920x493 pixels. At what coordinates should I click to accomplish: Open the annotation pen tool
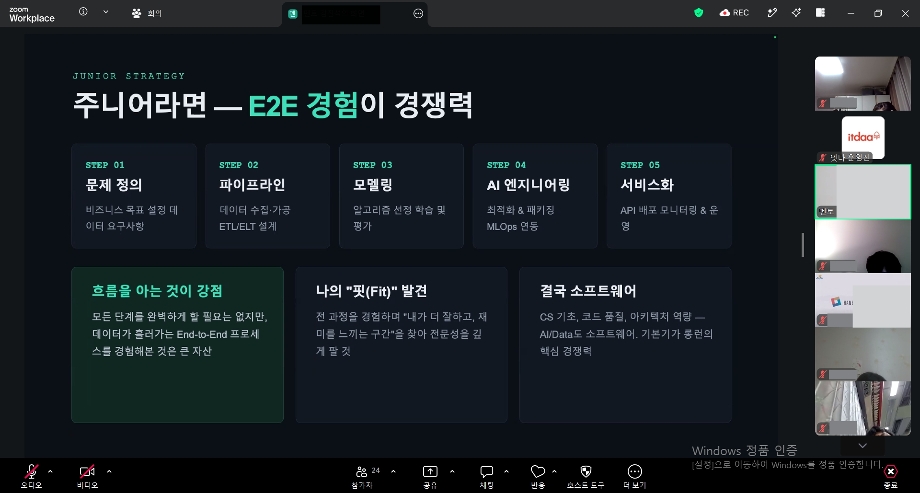(772, 12)
